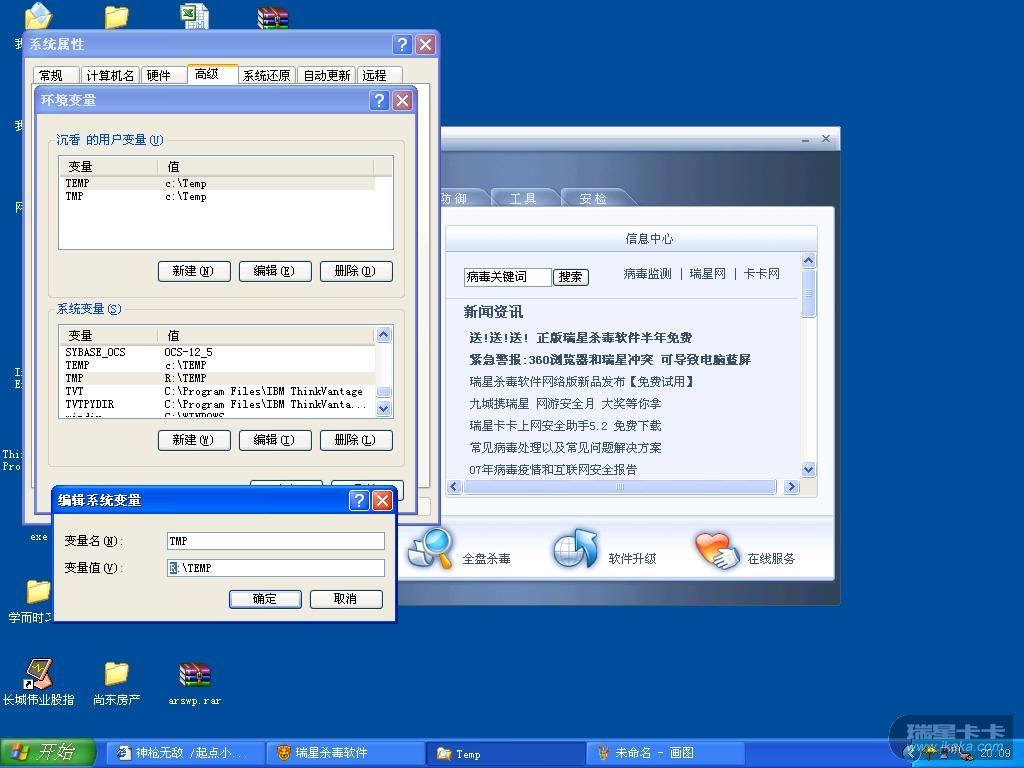The width and height of the screenshot is (1024, 768).
Task: Click system variables list scroll up arrow
Action: click(x=384, y=335)
